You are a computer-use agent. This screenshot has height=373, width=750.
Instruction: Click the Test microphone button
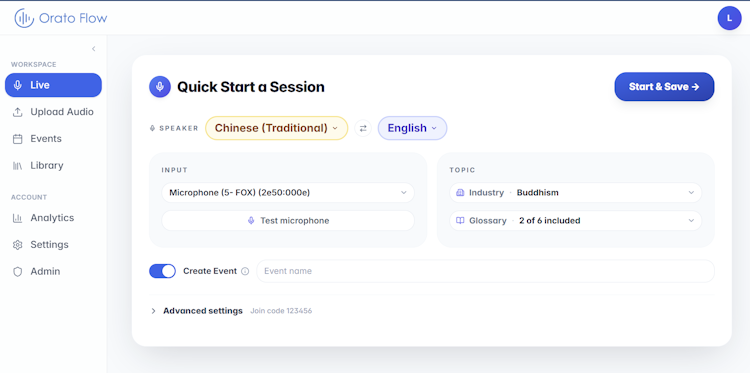(x=288, y=220)
